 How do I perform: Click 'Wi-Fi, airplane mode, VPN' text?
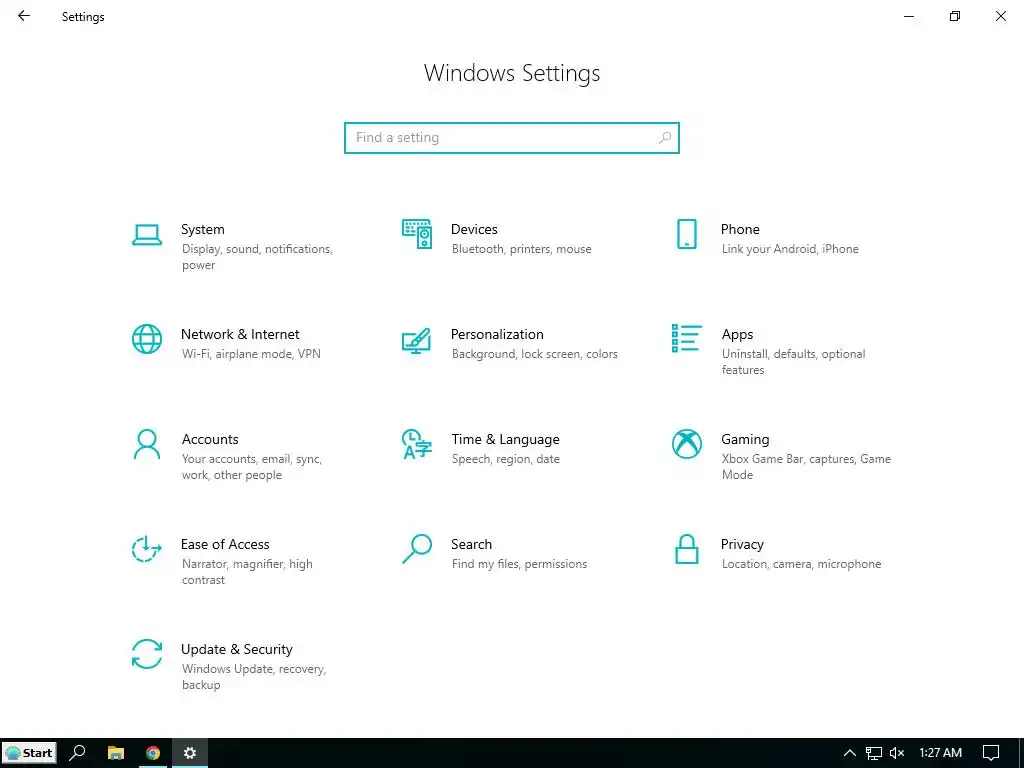(x=251, y=354)
